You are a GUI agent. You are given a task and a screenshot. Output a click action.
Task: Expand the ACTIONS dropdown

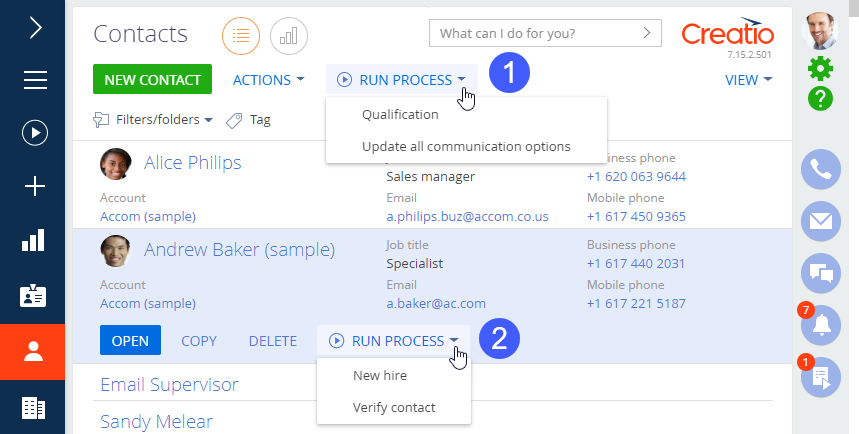coord(268,80)
